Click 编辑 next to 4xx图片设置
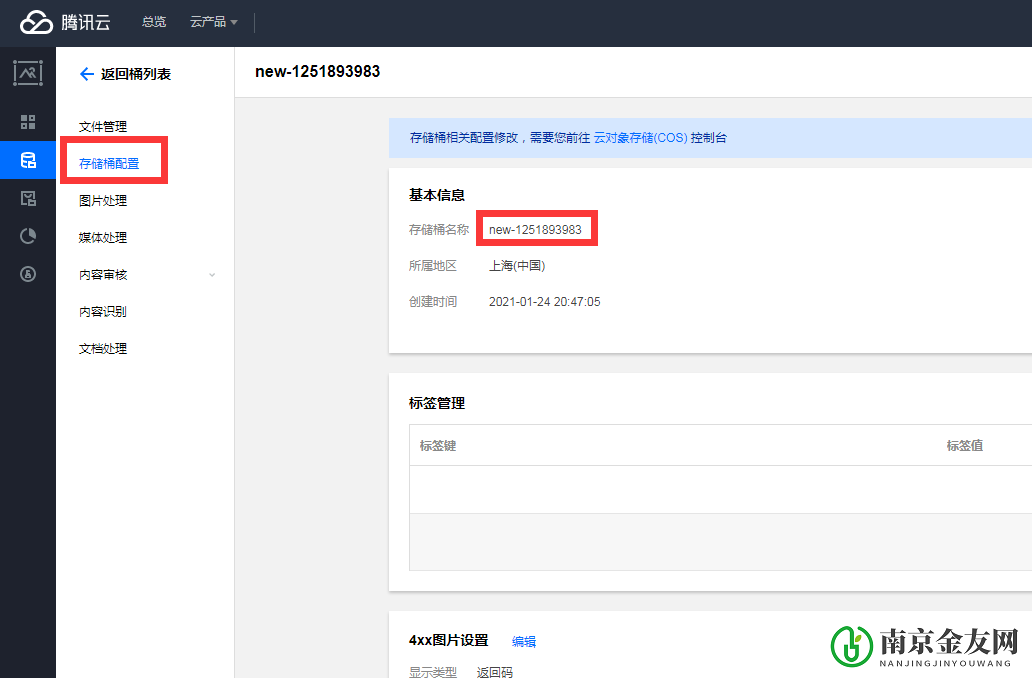The width and height of the screenshot is (1032, 678). [x=523, y=641]
